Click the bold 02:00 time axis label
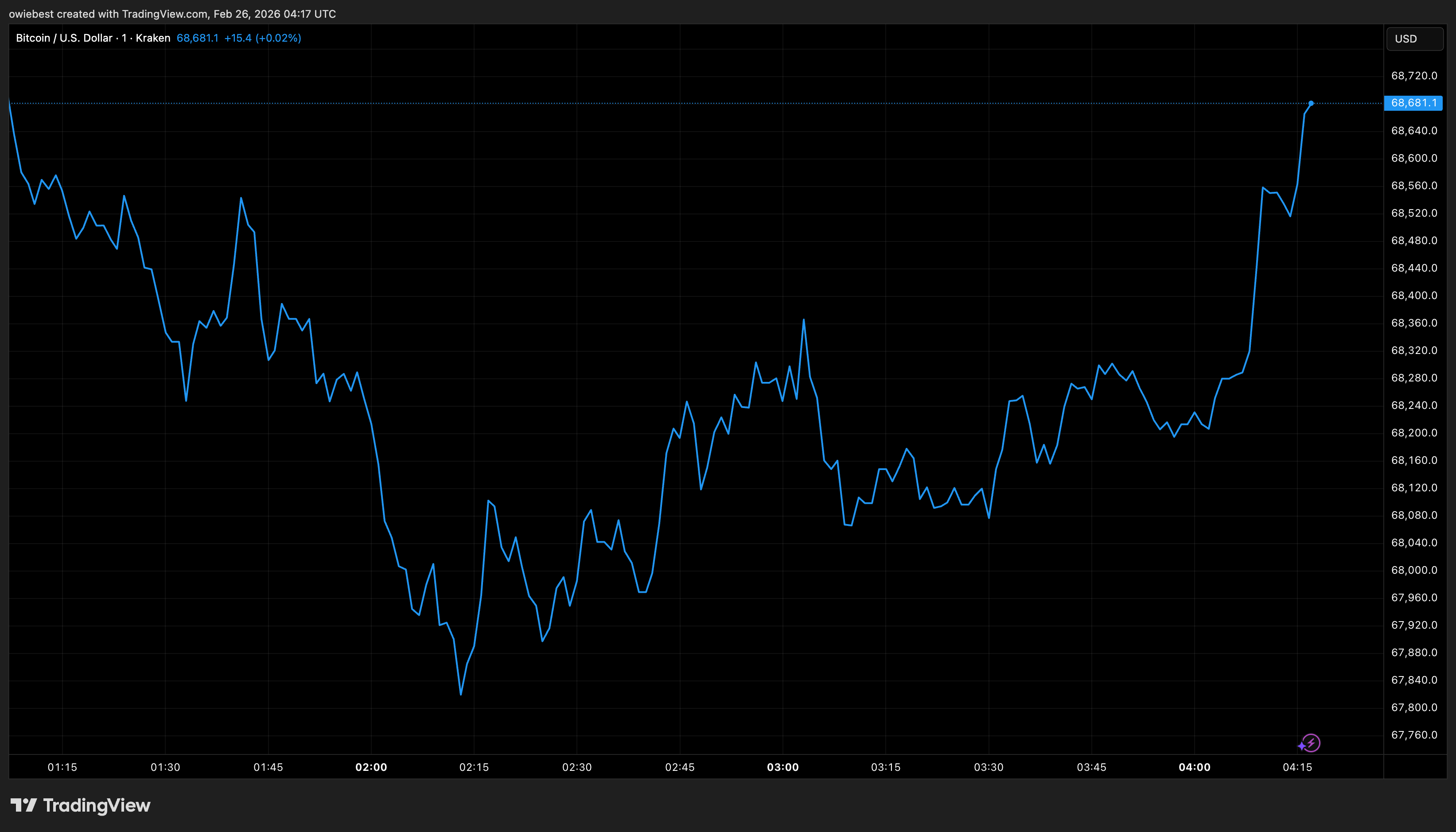The height and width of the screenshot is (832, 1456). pos(372,767)
